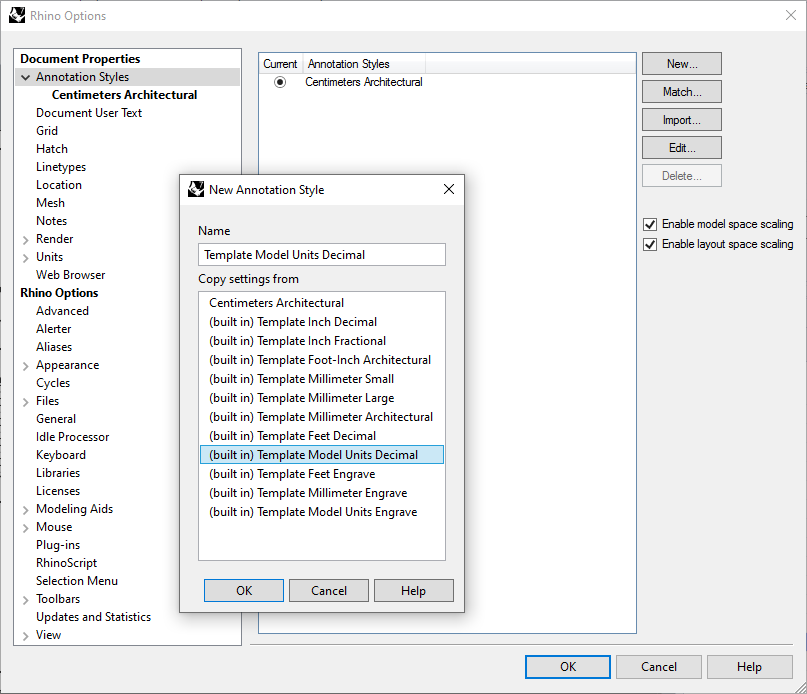Choose Template Millimeter Architectural style

click(x=320, y=417)
